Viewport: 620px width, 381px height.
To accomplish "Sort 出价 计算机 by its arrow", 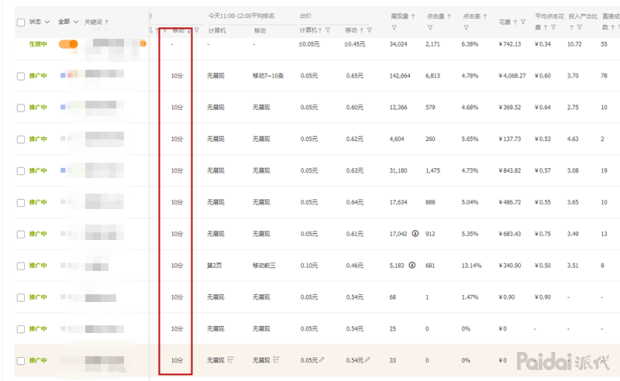I will click(x=320, y=30).
